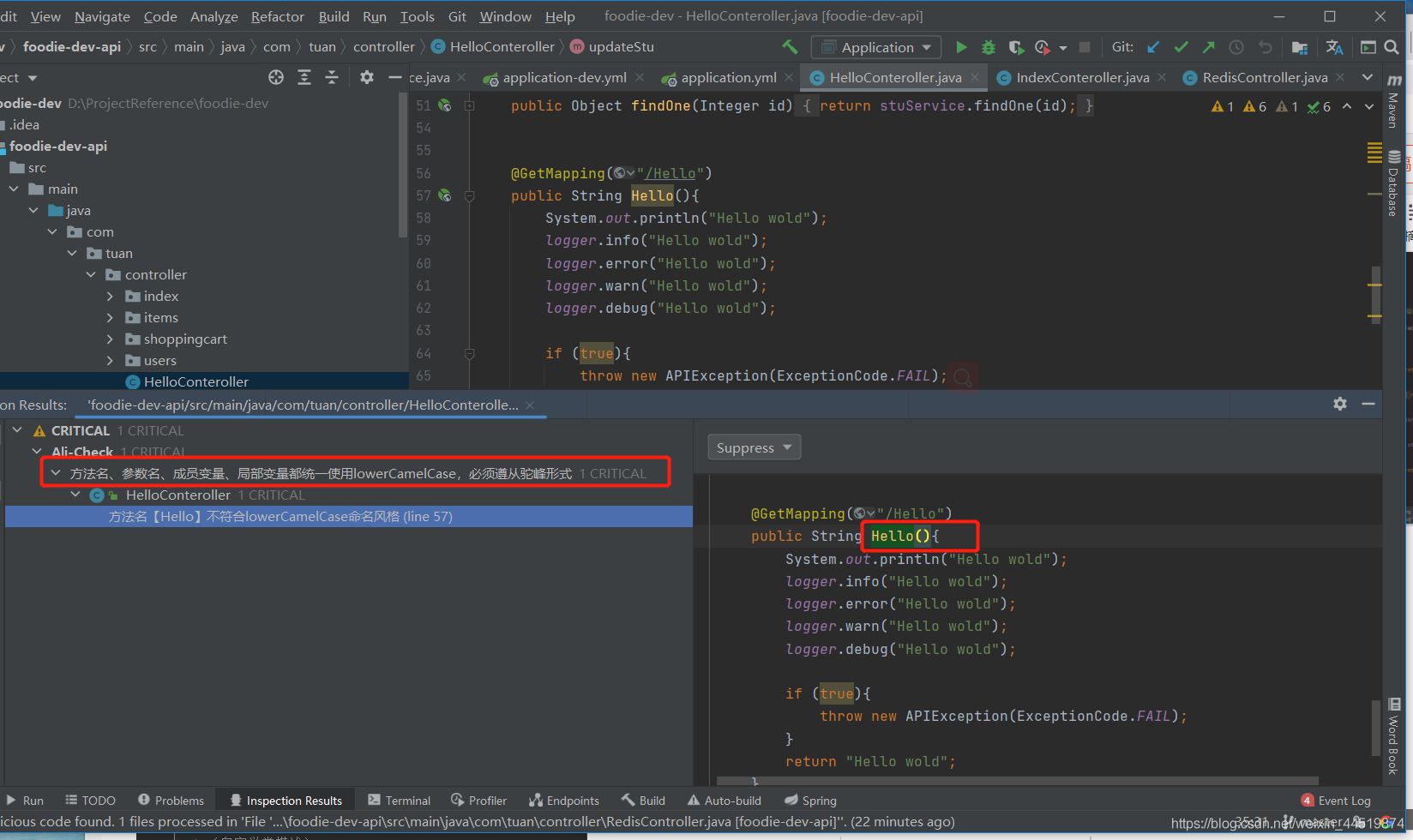Screen dimensions: 1413x840
Task: Start debugging with the bug icon
Action: [x=989, y=47]
